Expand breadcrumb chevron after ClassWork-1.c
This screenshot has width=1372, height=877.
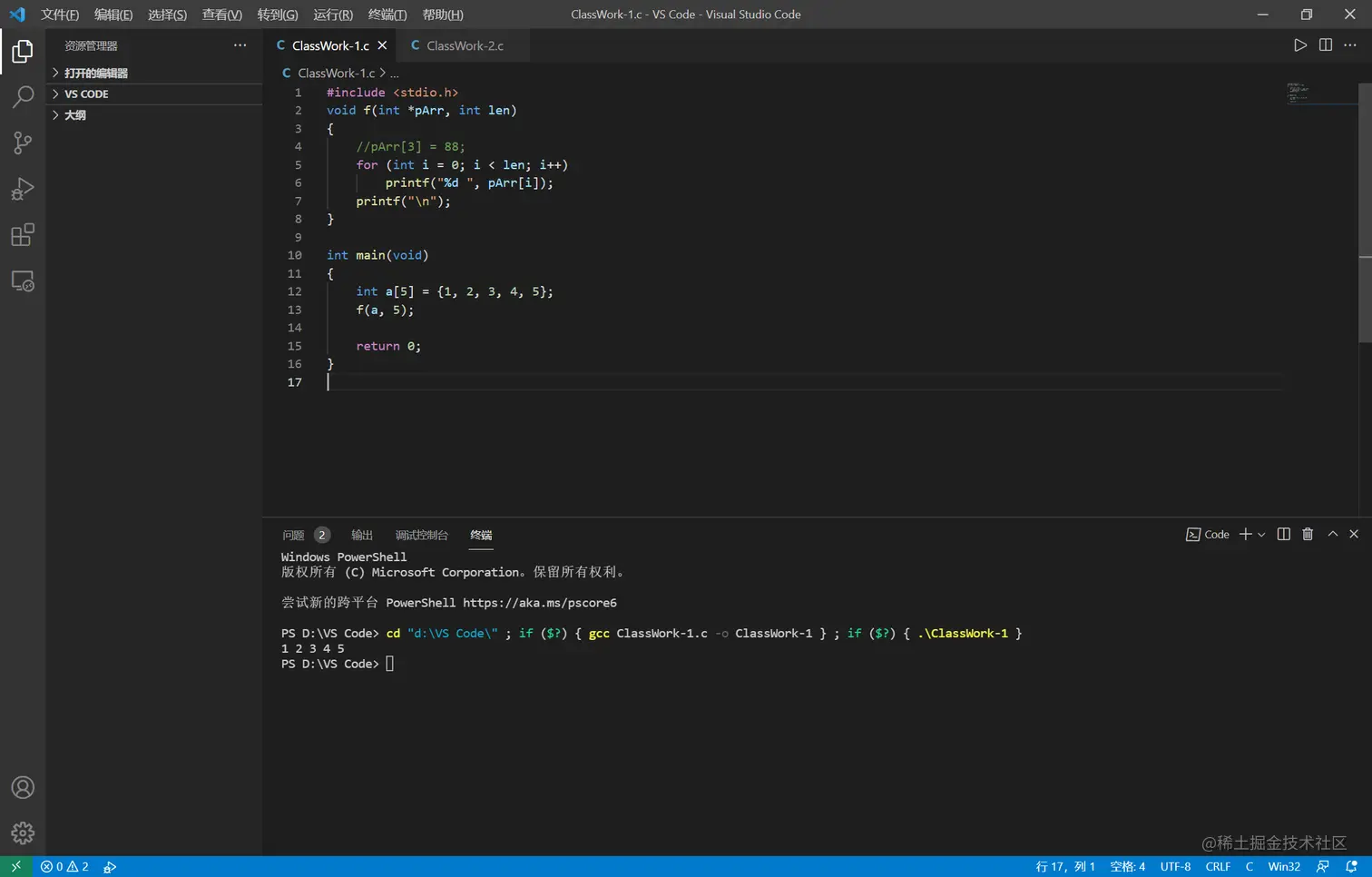tap(382, 73)
